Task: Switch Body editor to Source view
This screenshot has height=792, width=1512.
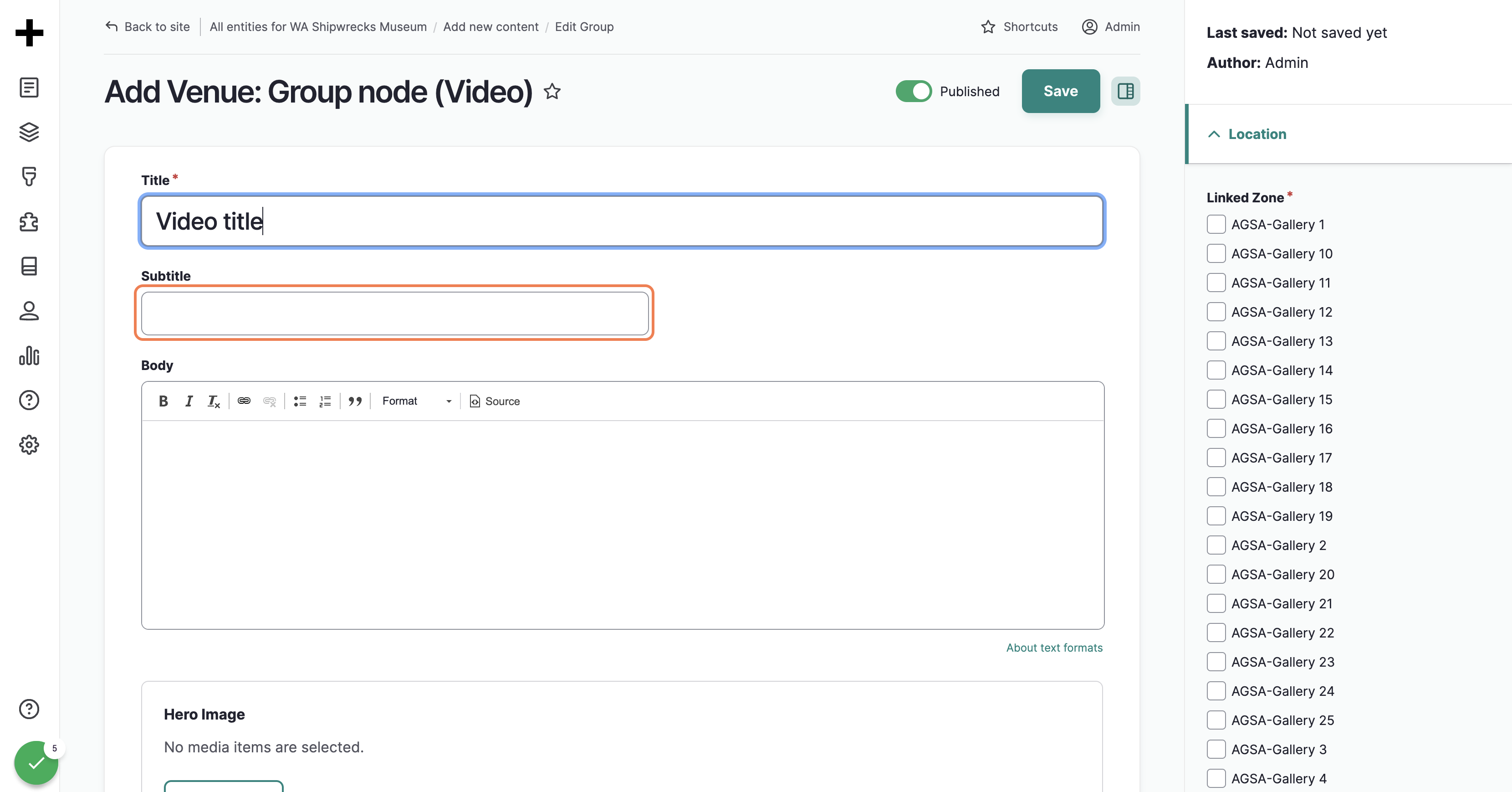Action: click(x=495, y=401)
